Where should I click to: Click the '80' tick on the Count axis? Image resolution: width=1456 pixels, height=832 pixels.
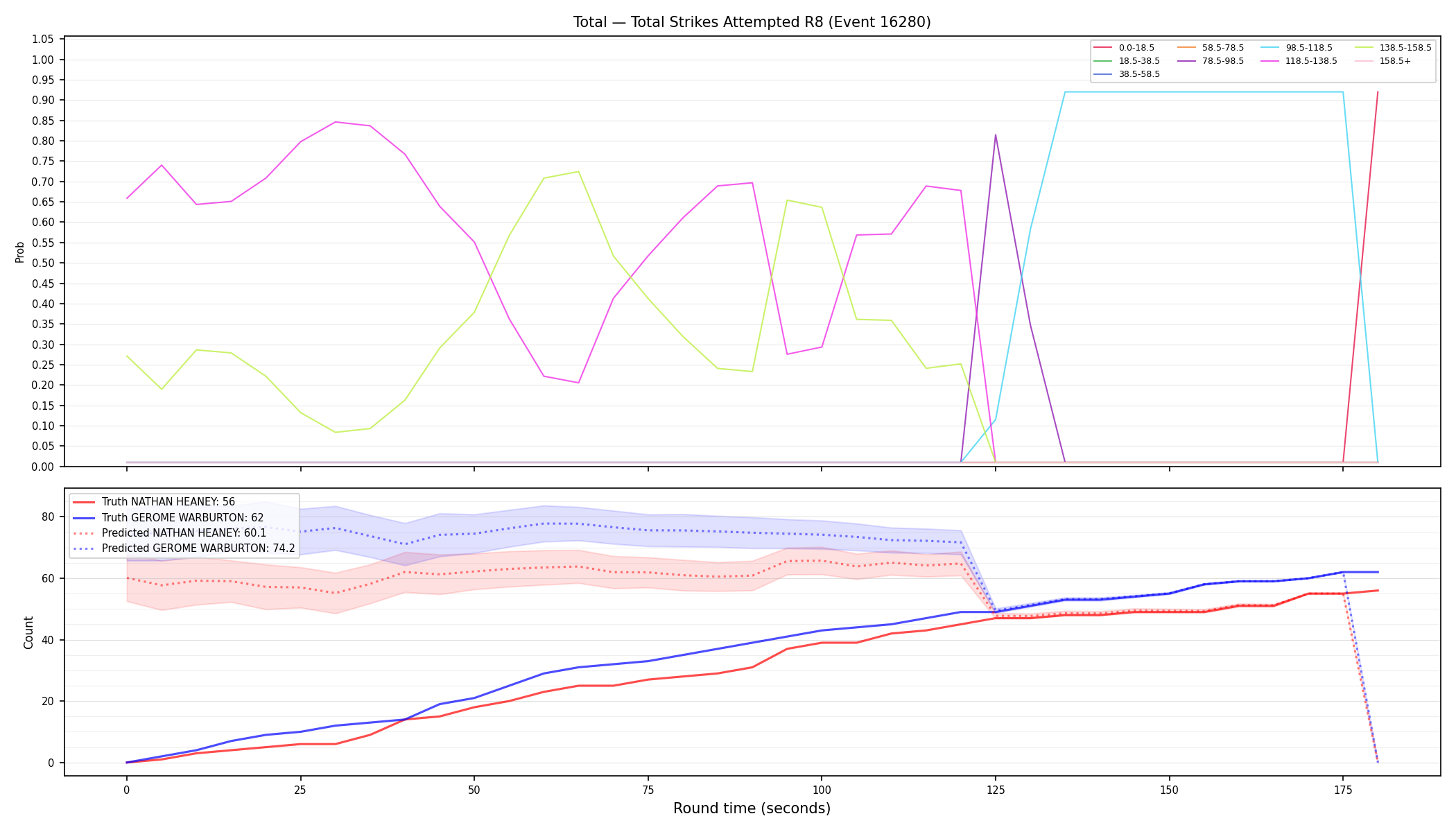pos(48,517)
